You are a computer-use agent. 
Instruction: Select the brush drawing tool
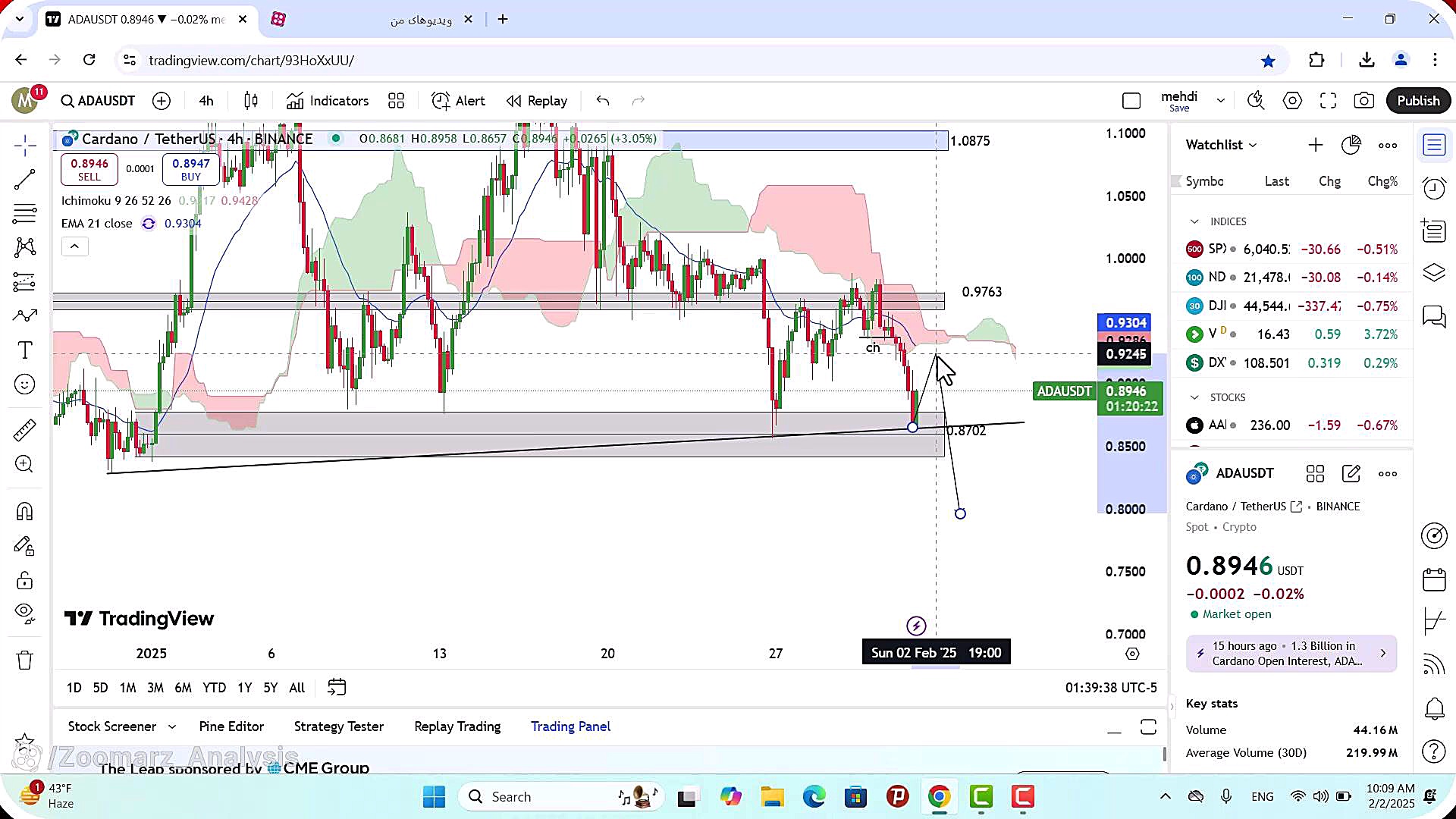(x=25, y=315)
